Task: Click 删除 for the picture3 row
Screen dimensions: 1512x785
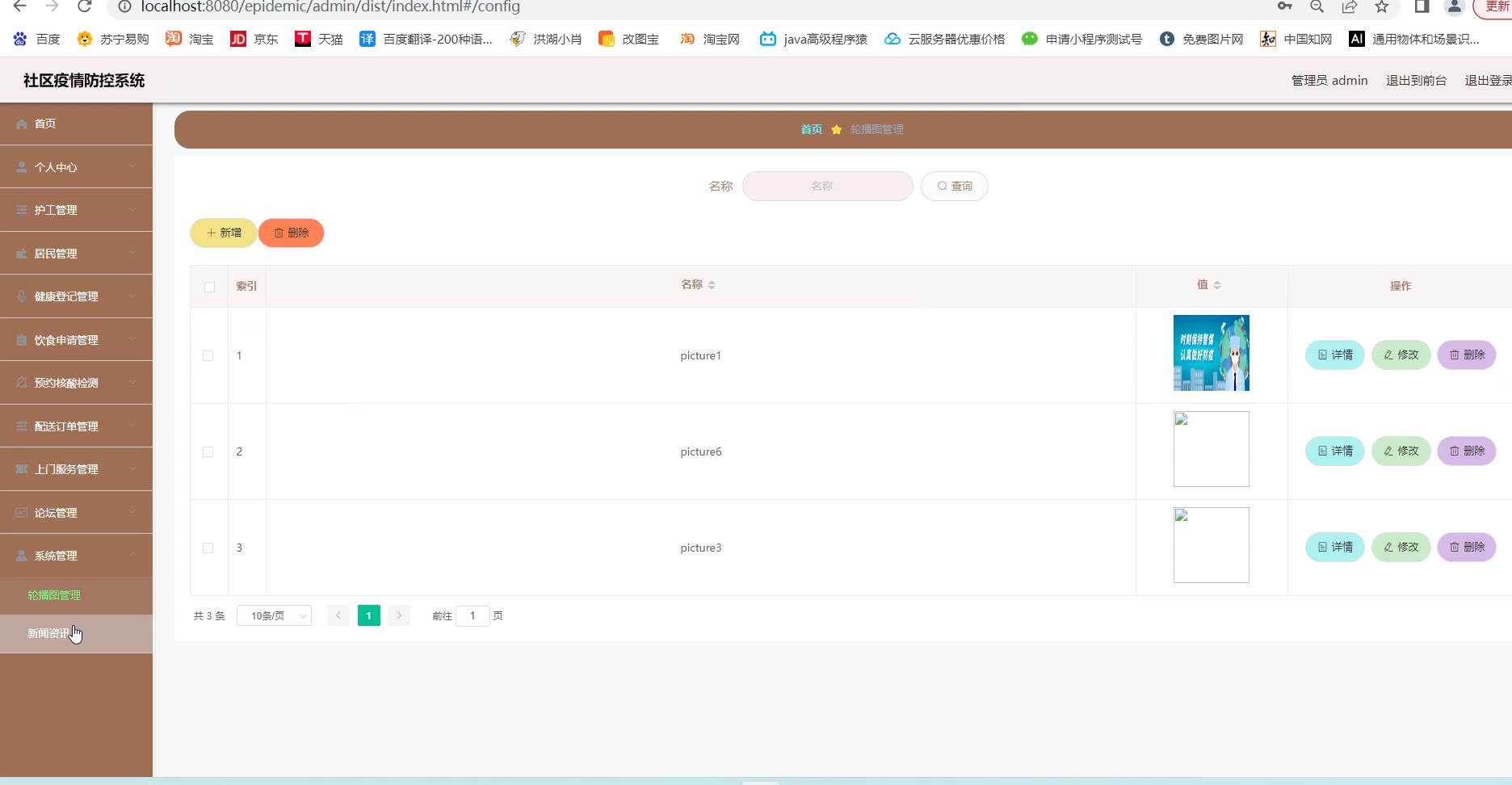Action: tap(1467, 547)
